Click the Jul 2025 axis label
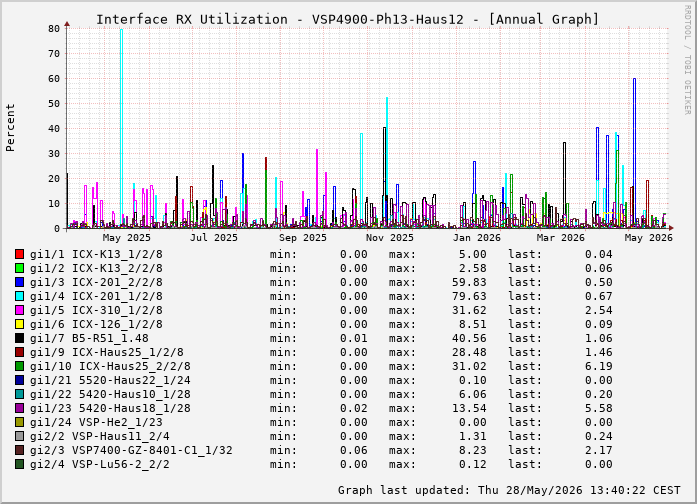This screenshot has height=504, width=697. [214, 238]
